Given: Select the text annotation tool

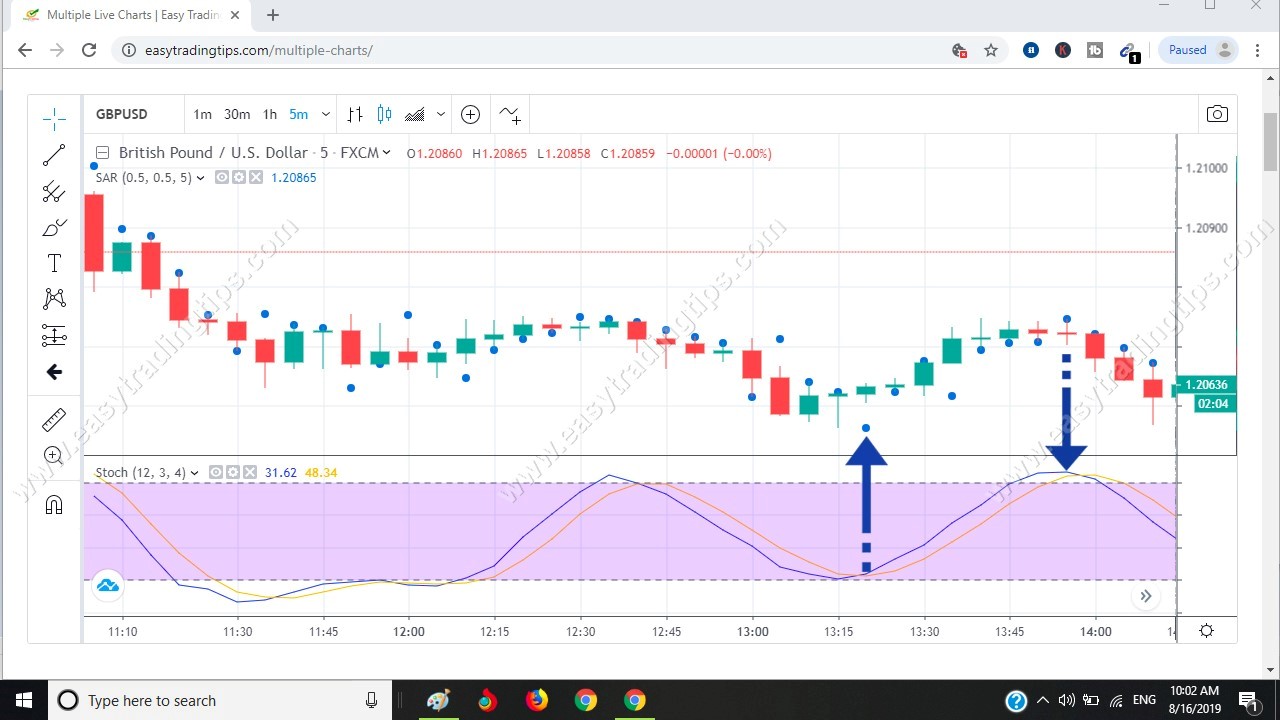Looking at the screenshot, I should (x=53, y=263).
